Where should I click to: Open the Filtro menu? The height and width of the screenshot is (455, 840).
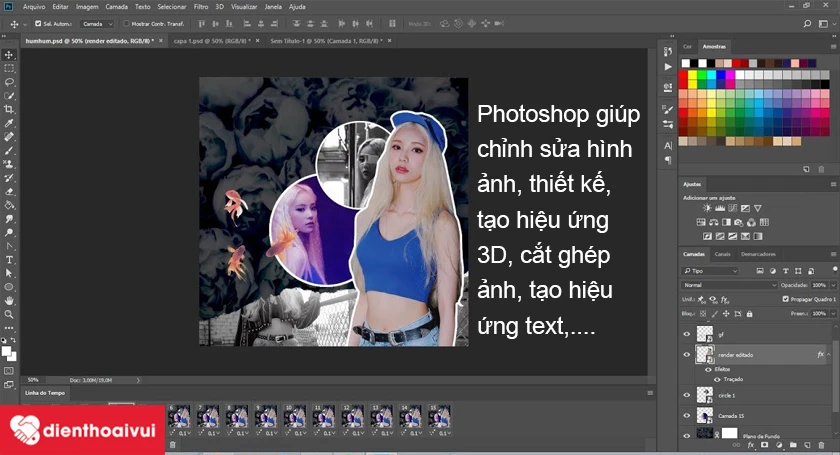(201, 7)
